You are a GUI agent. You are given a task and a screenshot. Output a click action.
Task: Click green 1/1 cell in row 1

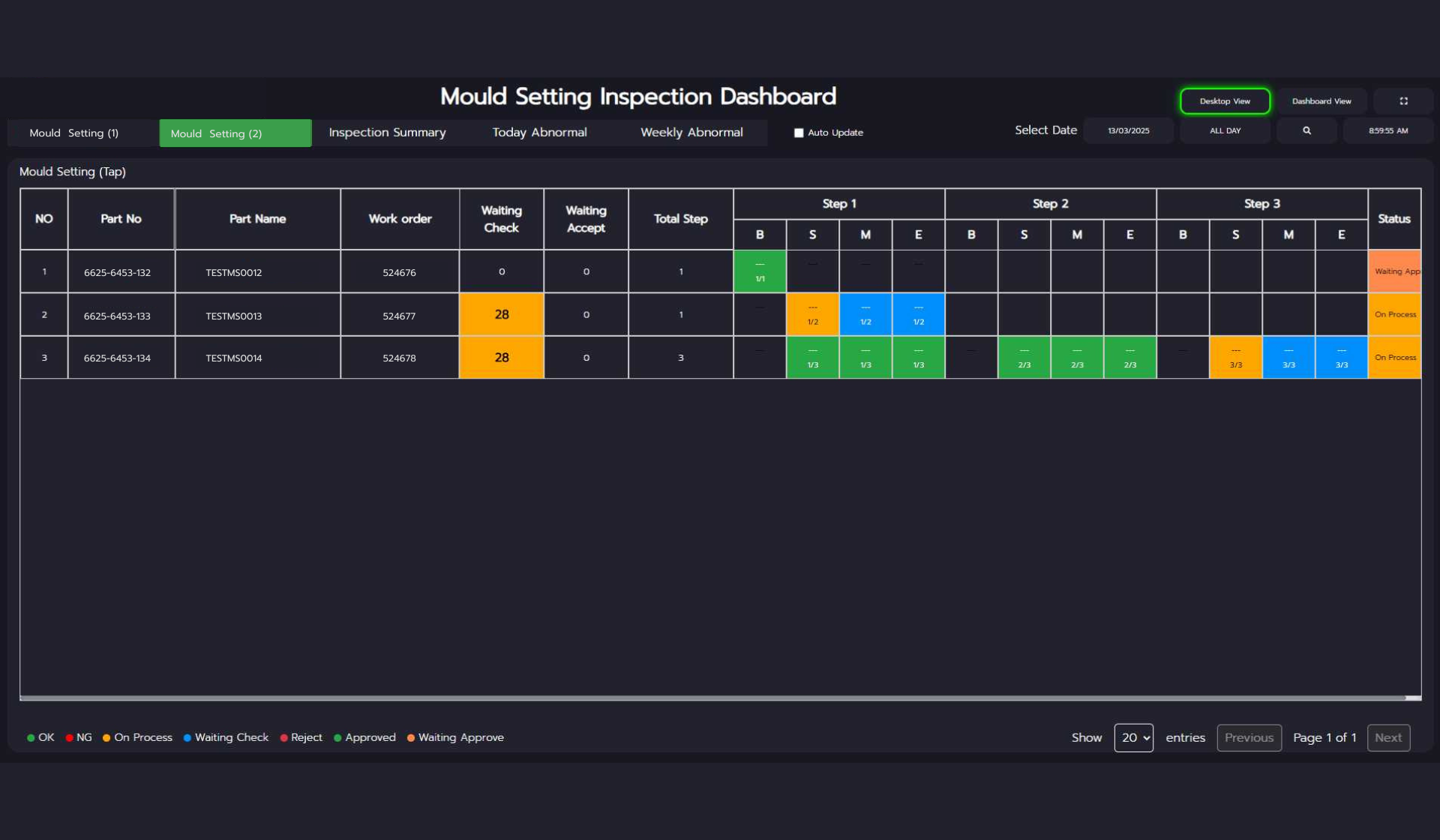[760, 271]
